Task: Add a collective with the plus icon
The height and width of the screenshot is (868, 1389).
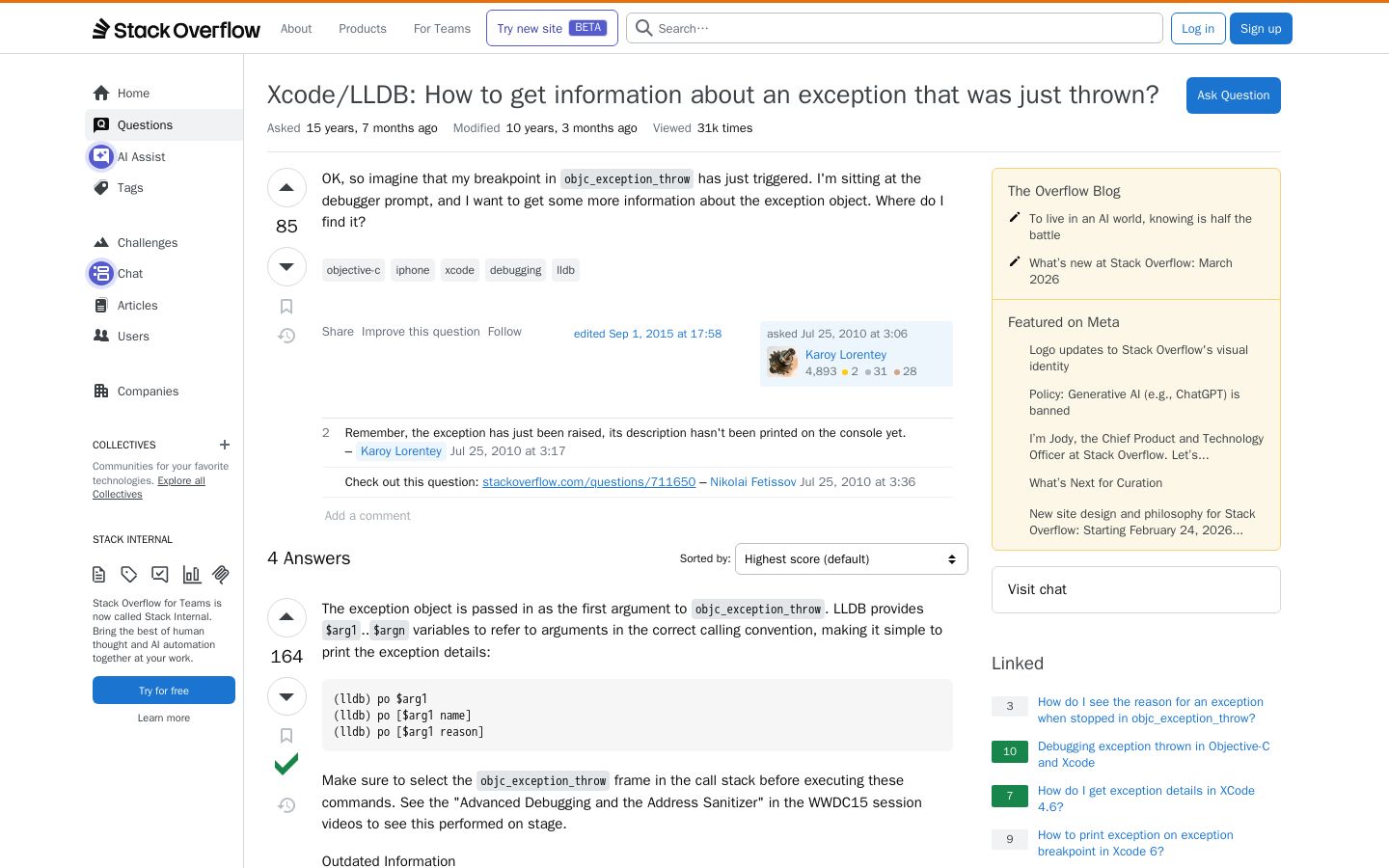Action: 225,445
